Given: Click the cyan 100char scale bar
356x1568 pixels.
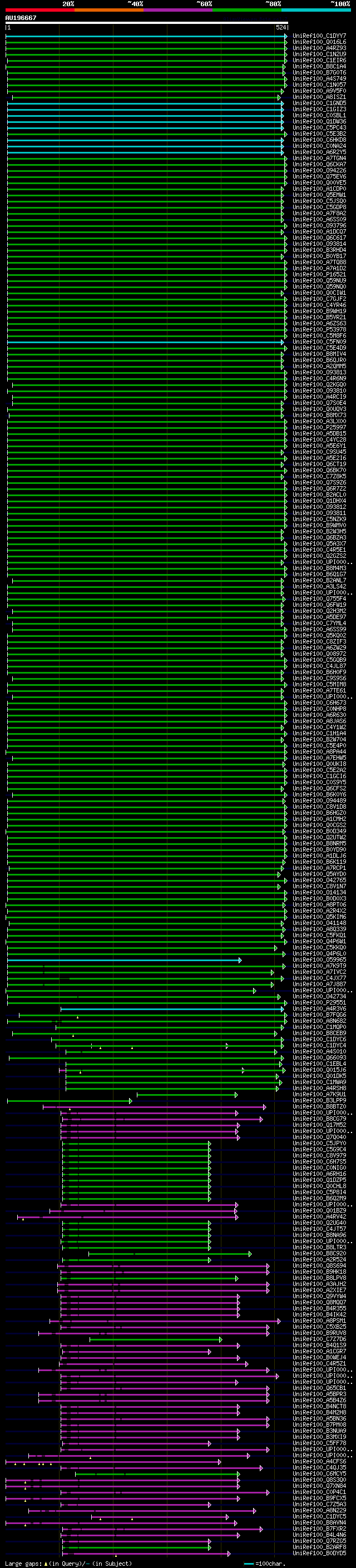Looking at the screenshot, I should click(249, 1563).
